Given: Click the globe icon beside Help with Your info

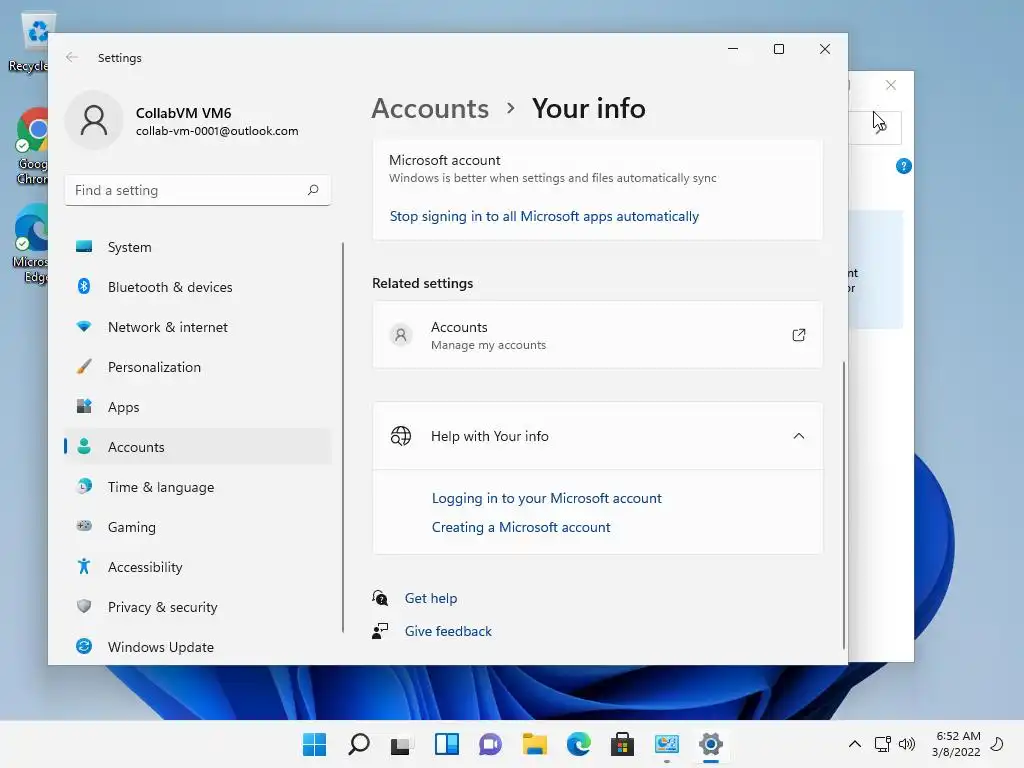Looking at the screenshot, I should 401,436.
